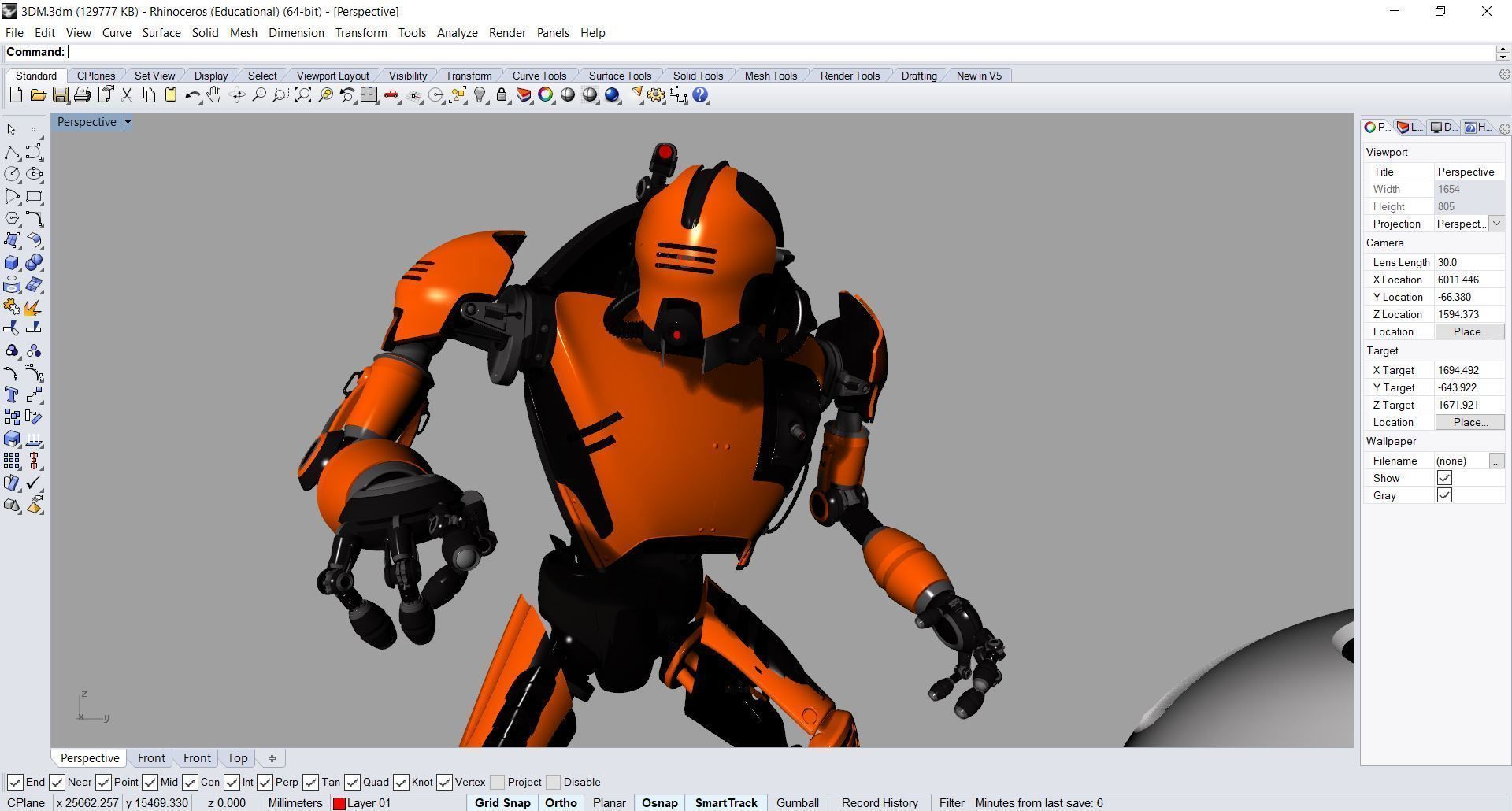
Task: Toggle Grid Snap in the status bar
Action: pos(502,803)
